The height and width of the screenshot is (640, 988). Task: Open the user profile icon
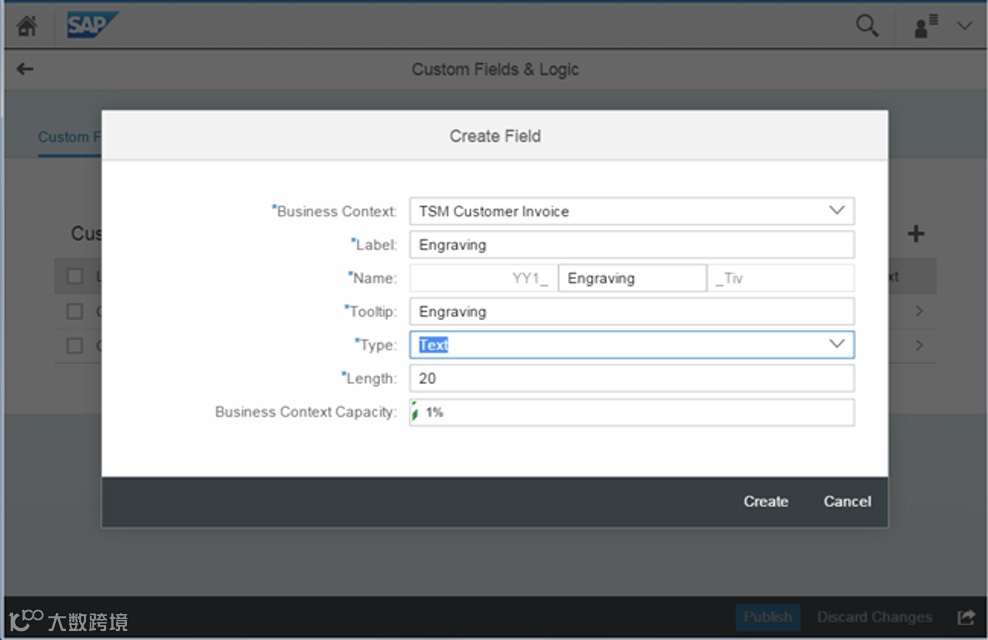pos(926,27)
